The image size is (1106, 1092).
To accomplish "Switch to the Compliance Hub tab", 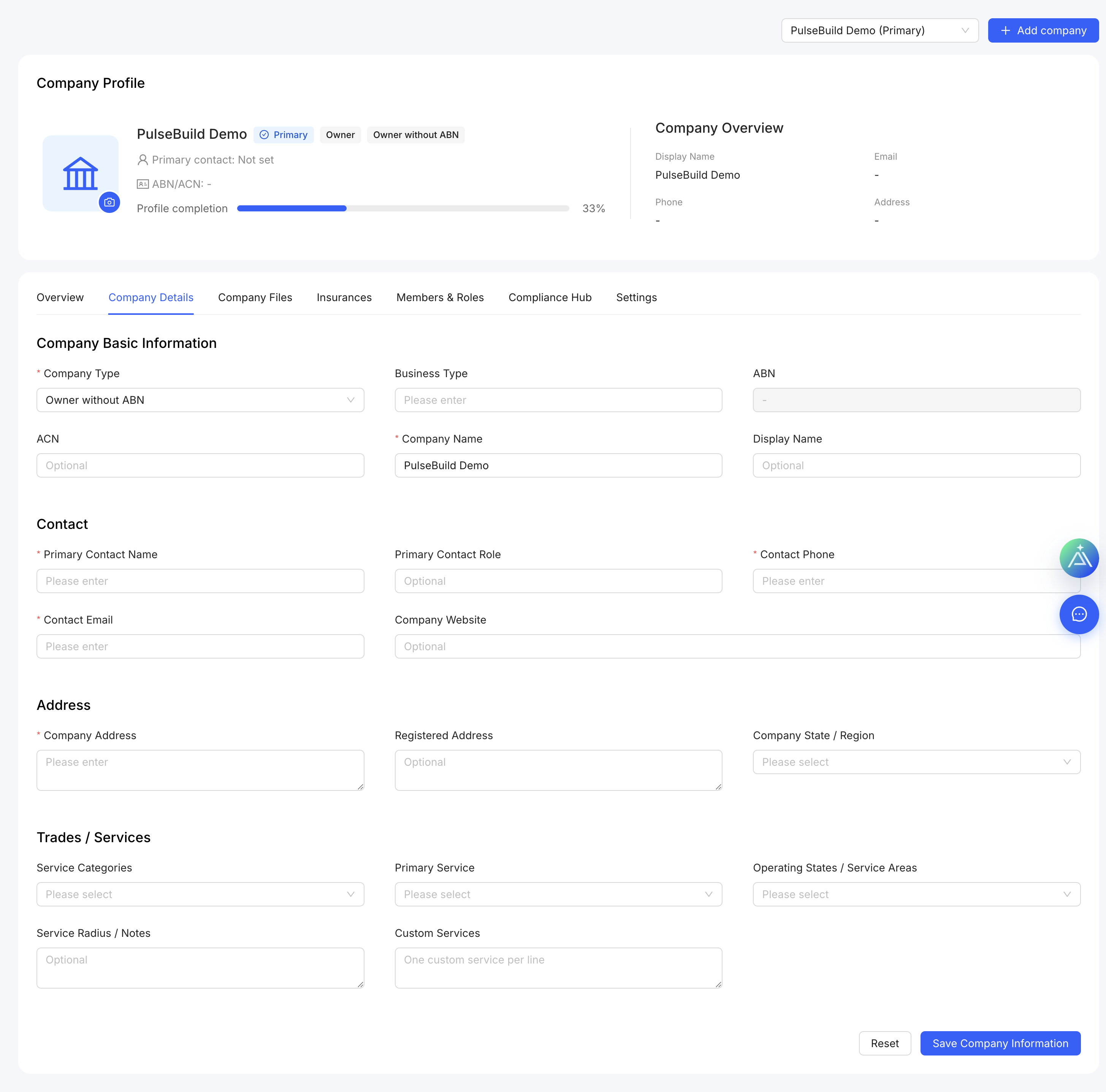I will click(x=550, y=297).
